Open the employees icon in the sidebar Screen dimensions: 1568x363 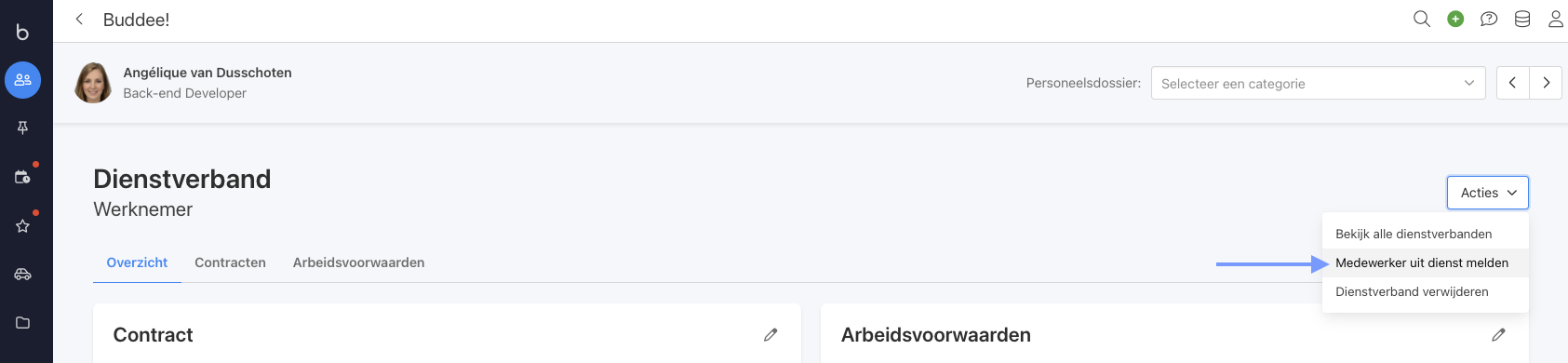22,80
